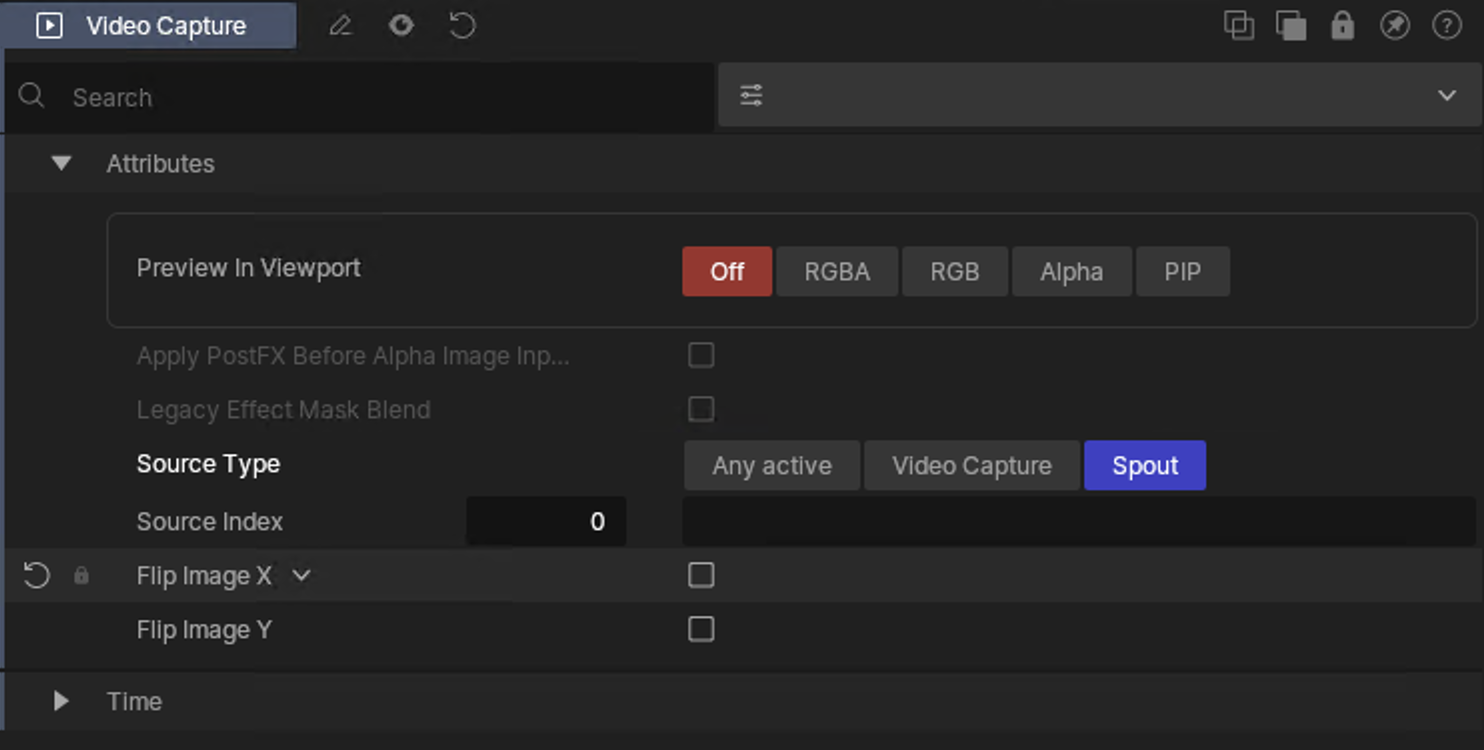Expand the Time section

[x=61, y=701]
